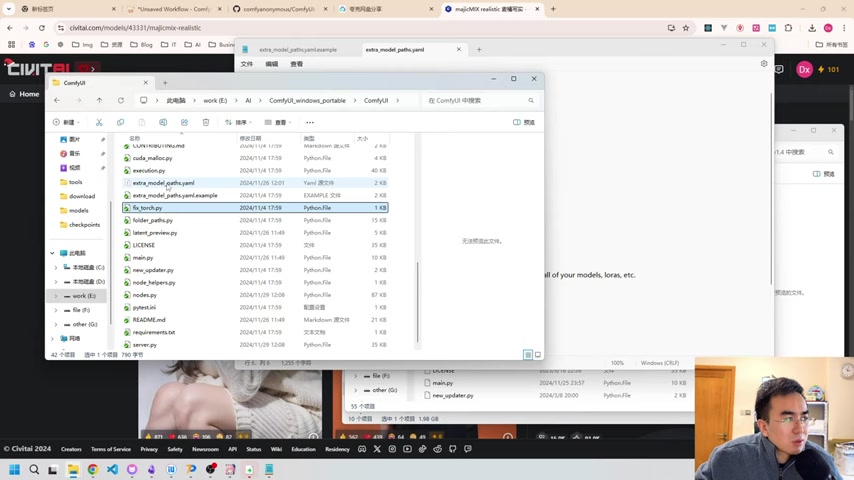854x480 pixels.
Task: Select nodes.py file
Action: click(255, 295)
